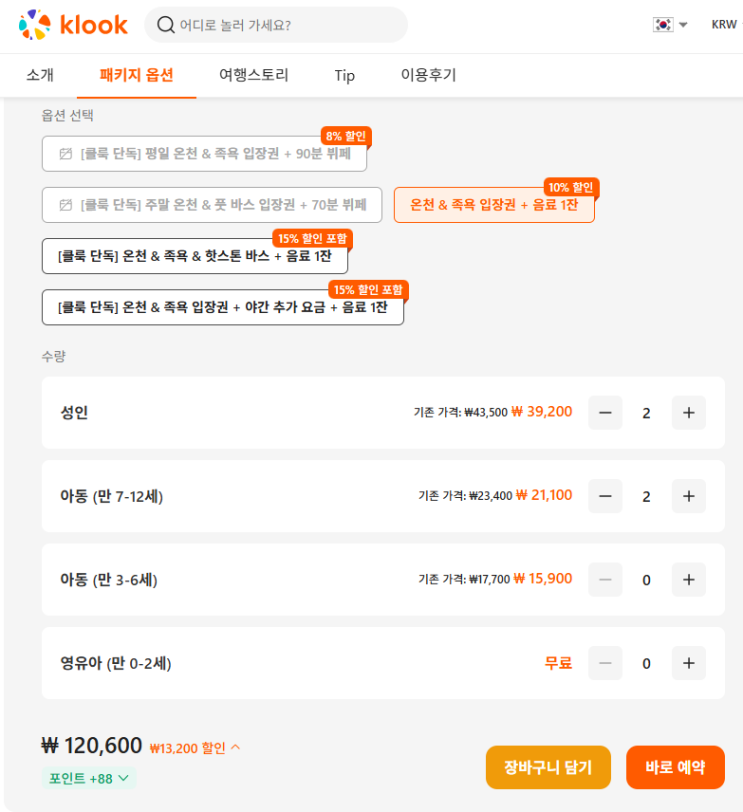Decrease adult (성인) quantity with minus
The height and width of the screenshot is (812, 743).
605,412
